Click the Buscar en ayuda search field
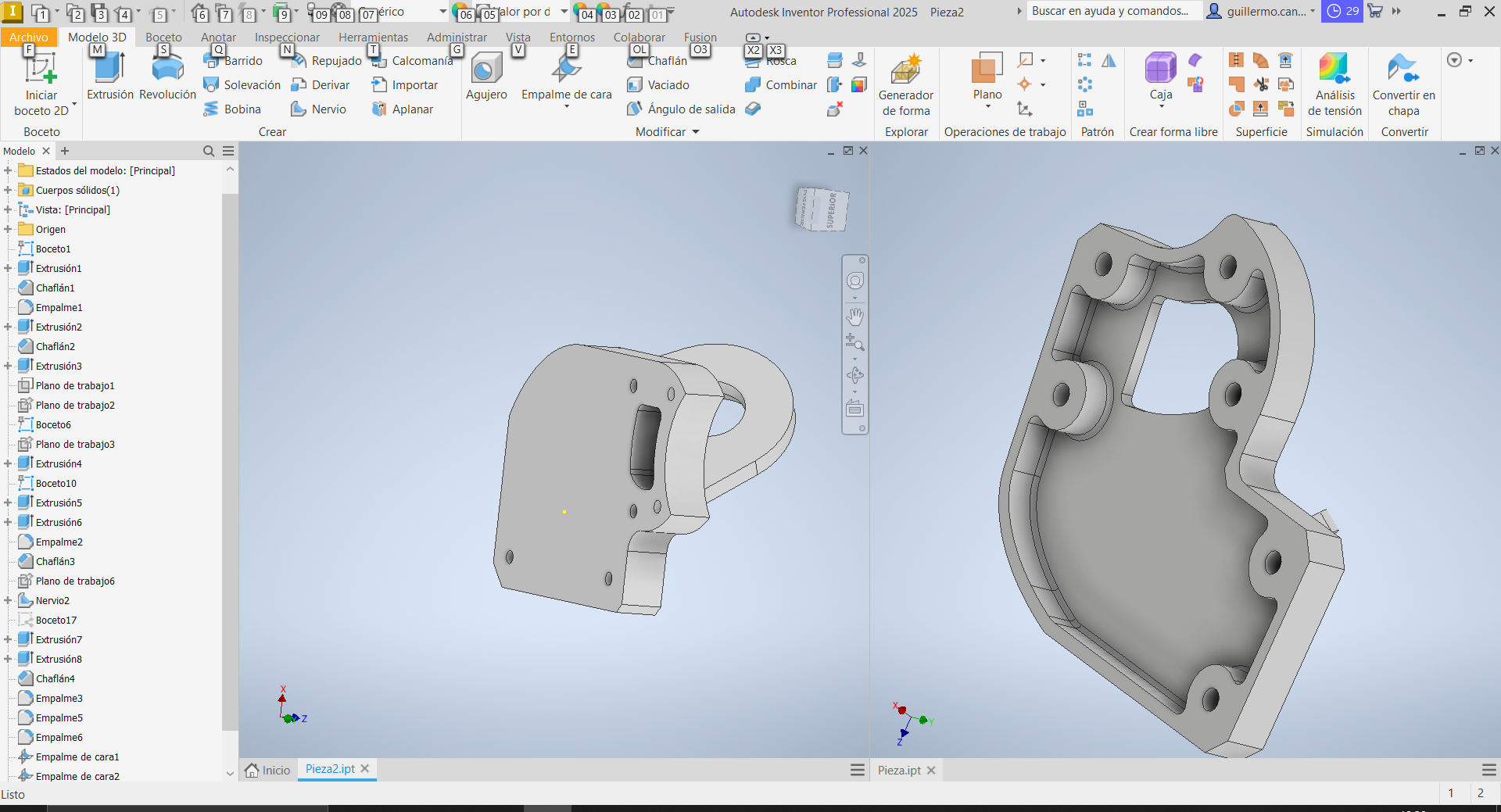Viewport: 1501px width, 812px height. pyautogui.click(x=1114, y=11)
